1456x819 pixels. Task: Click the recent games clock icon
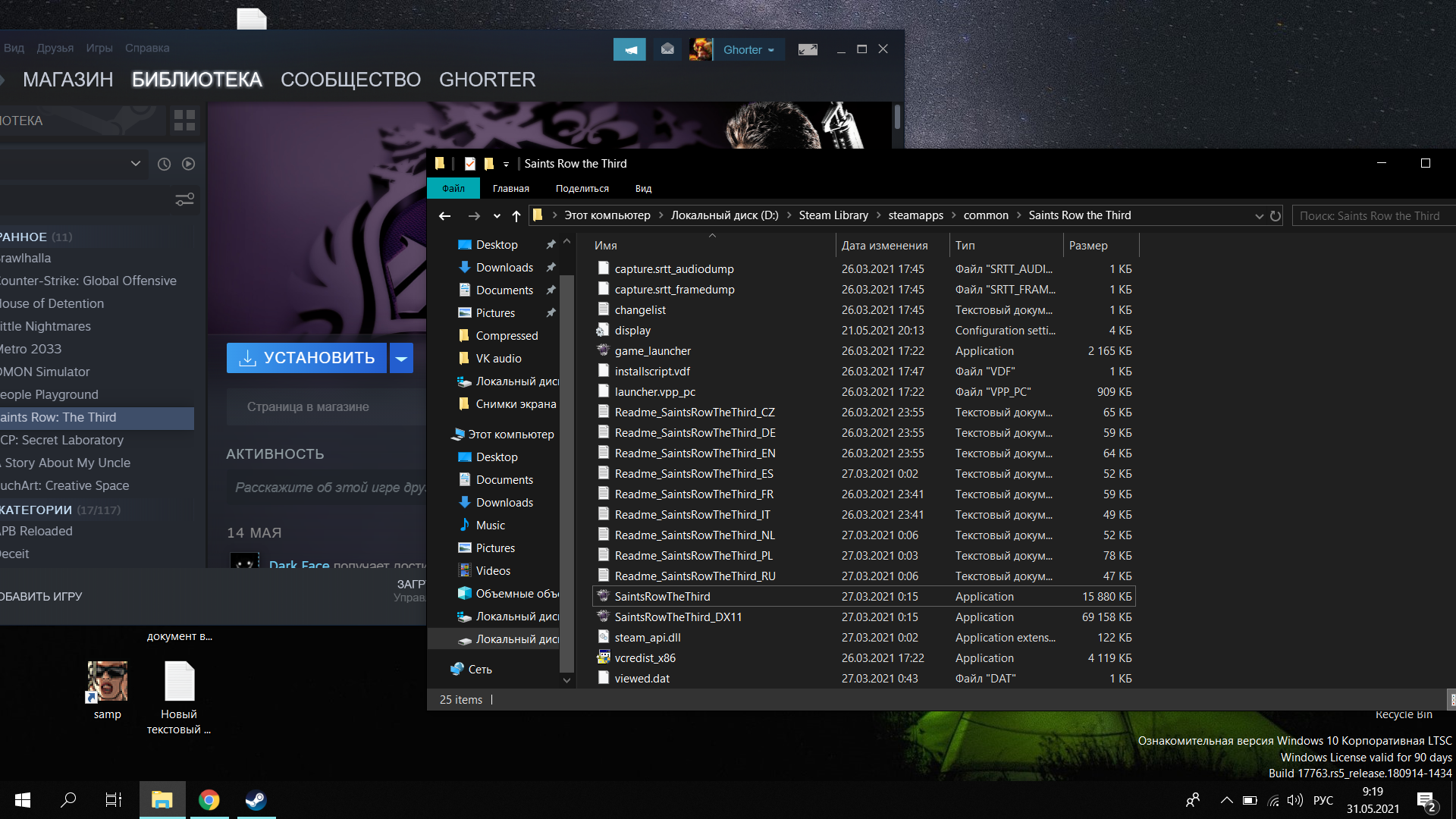click(x=164, y=164)
